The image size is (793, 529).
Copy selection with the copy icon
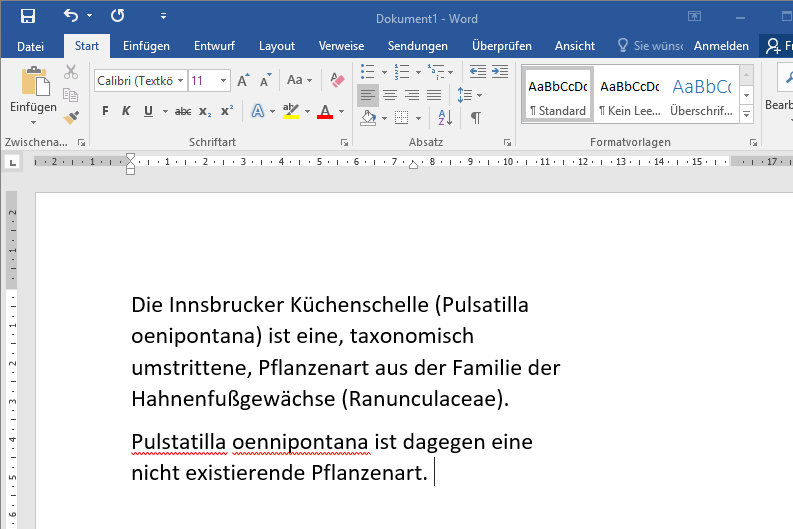pyautogui.click(x=70, y=95)
